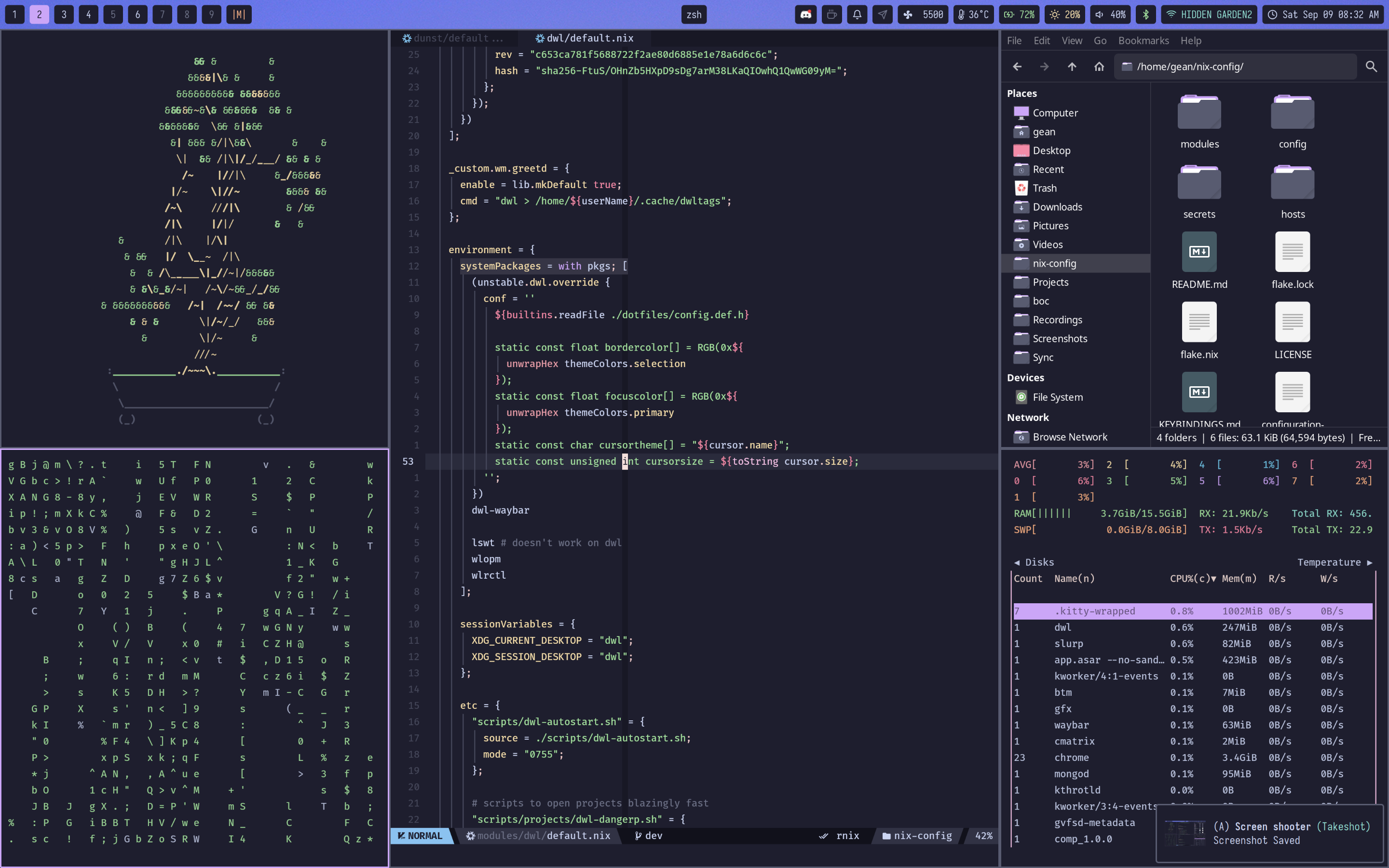Click the notification bell icon
The height and width of the screenshot is (868, 1389).
point(857,14)
